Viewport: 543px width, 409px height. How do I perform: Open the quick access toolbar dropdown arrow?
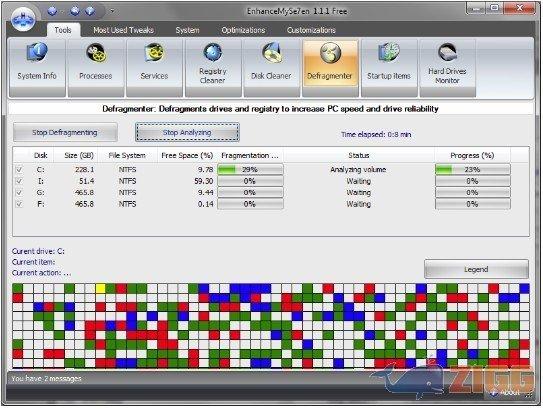click(112, 11)
